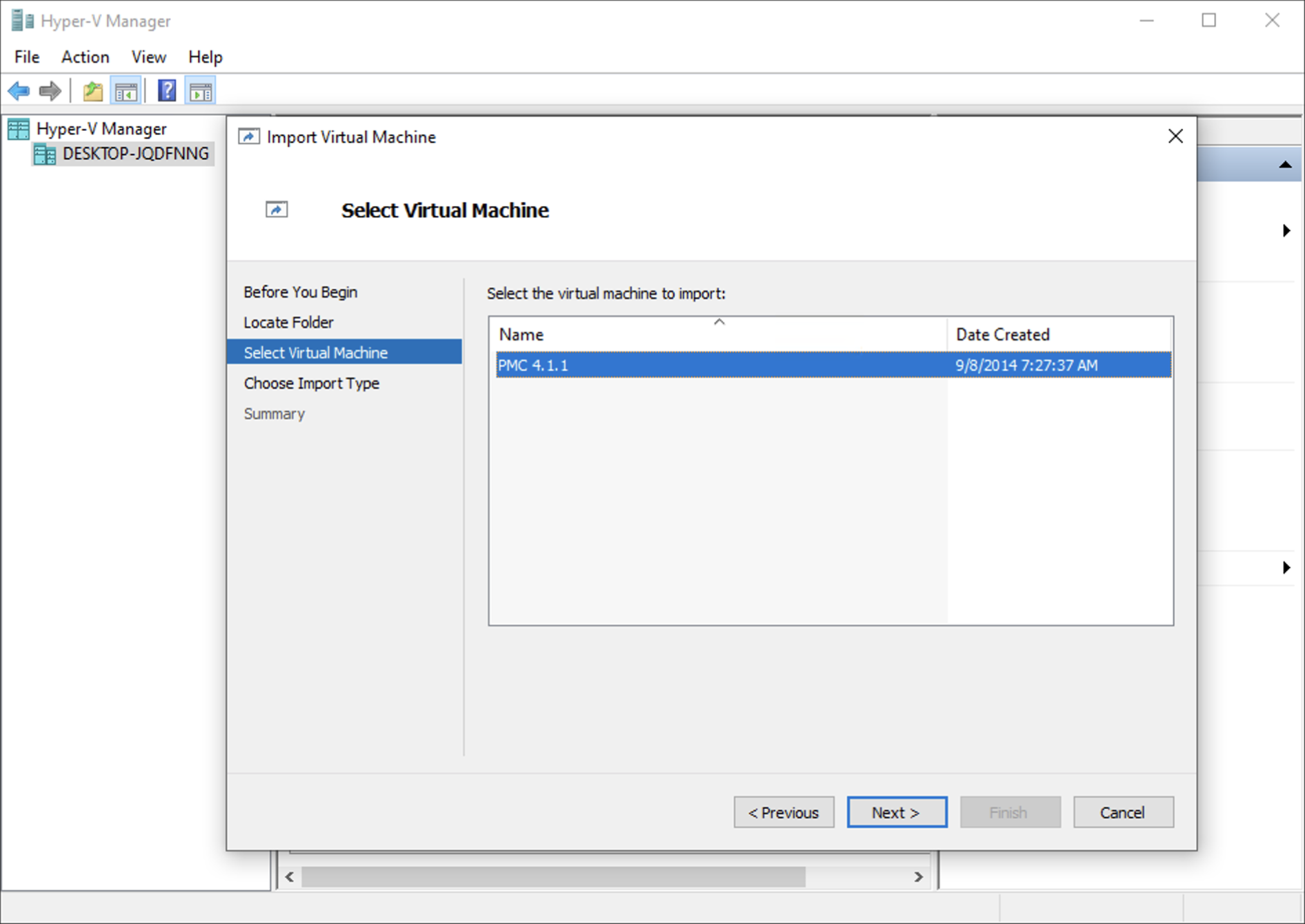Click the 9/8/2014 7:27:37 AM date cell
Image resolution: width=1305 pixels, height=924 pixels.
coord(1026,365)
